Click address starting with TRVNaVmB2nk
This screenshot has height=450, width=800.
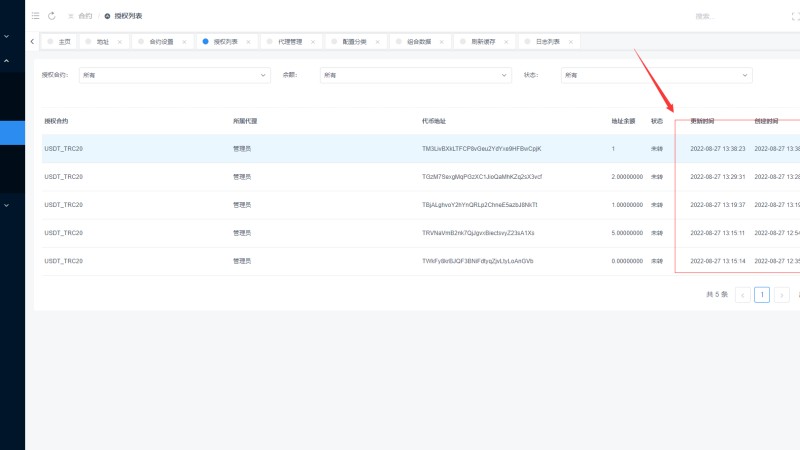(478, 233)
